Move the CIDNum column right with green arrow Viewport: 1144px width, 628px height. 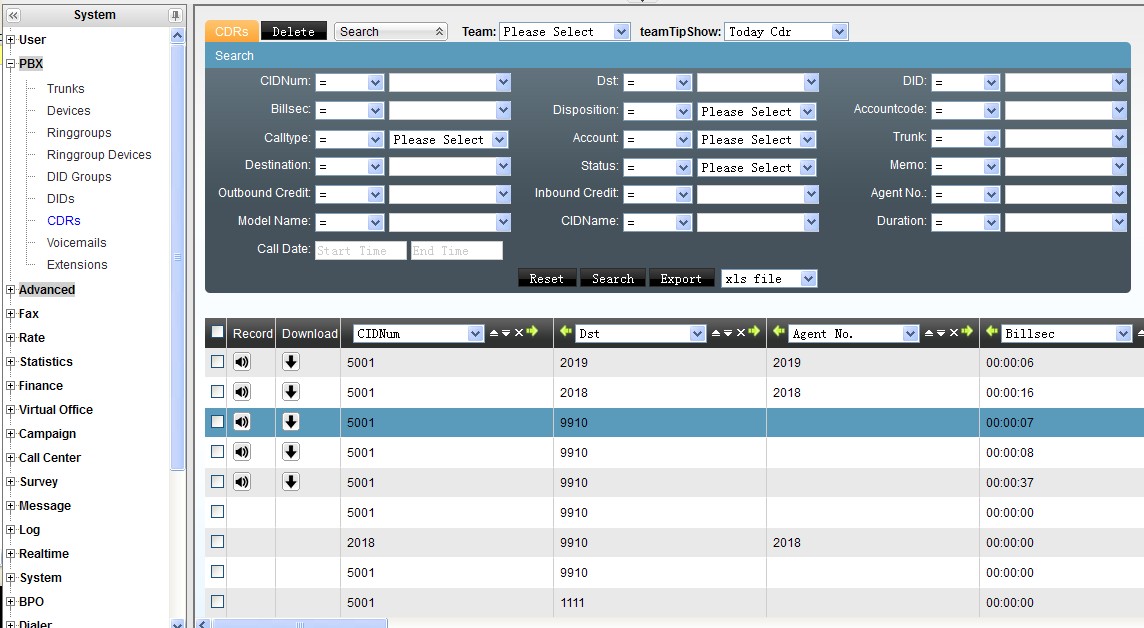(533, 332)
